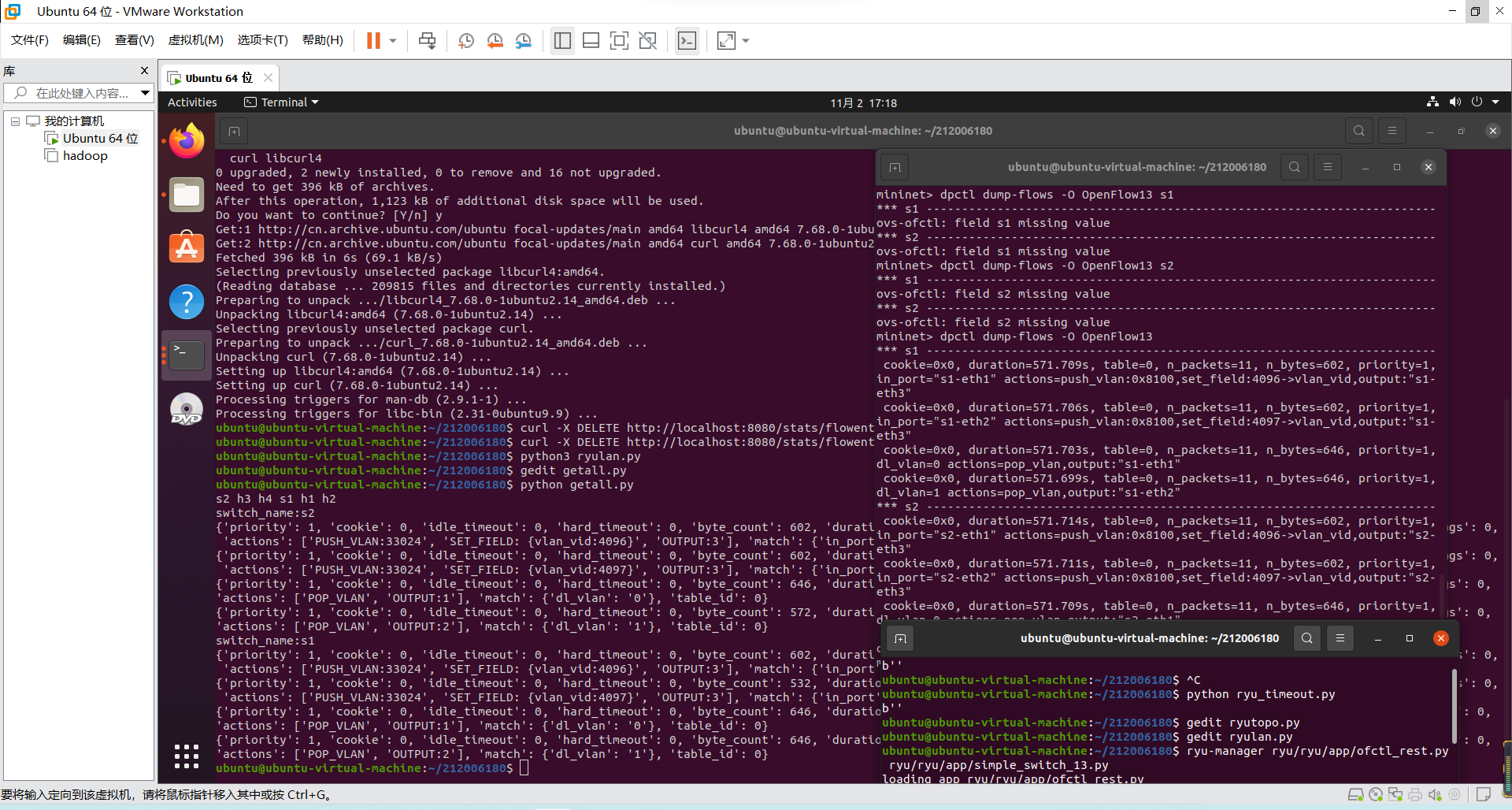This screenshot has width=1512, height=810.
Task: Open the Help icon in the dock
Action: pos(187,302)
